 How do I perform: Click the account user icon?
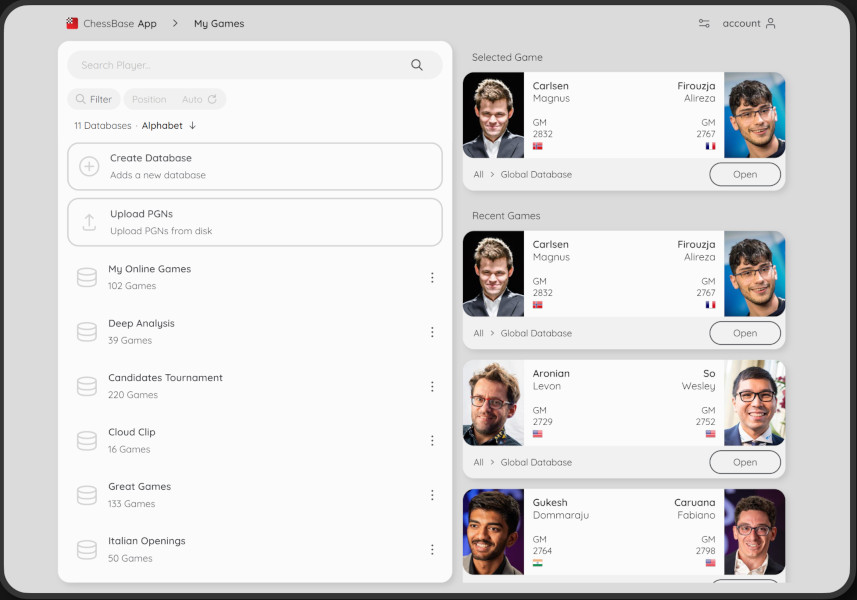click(x=770, y=23)
